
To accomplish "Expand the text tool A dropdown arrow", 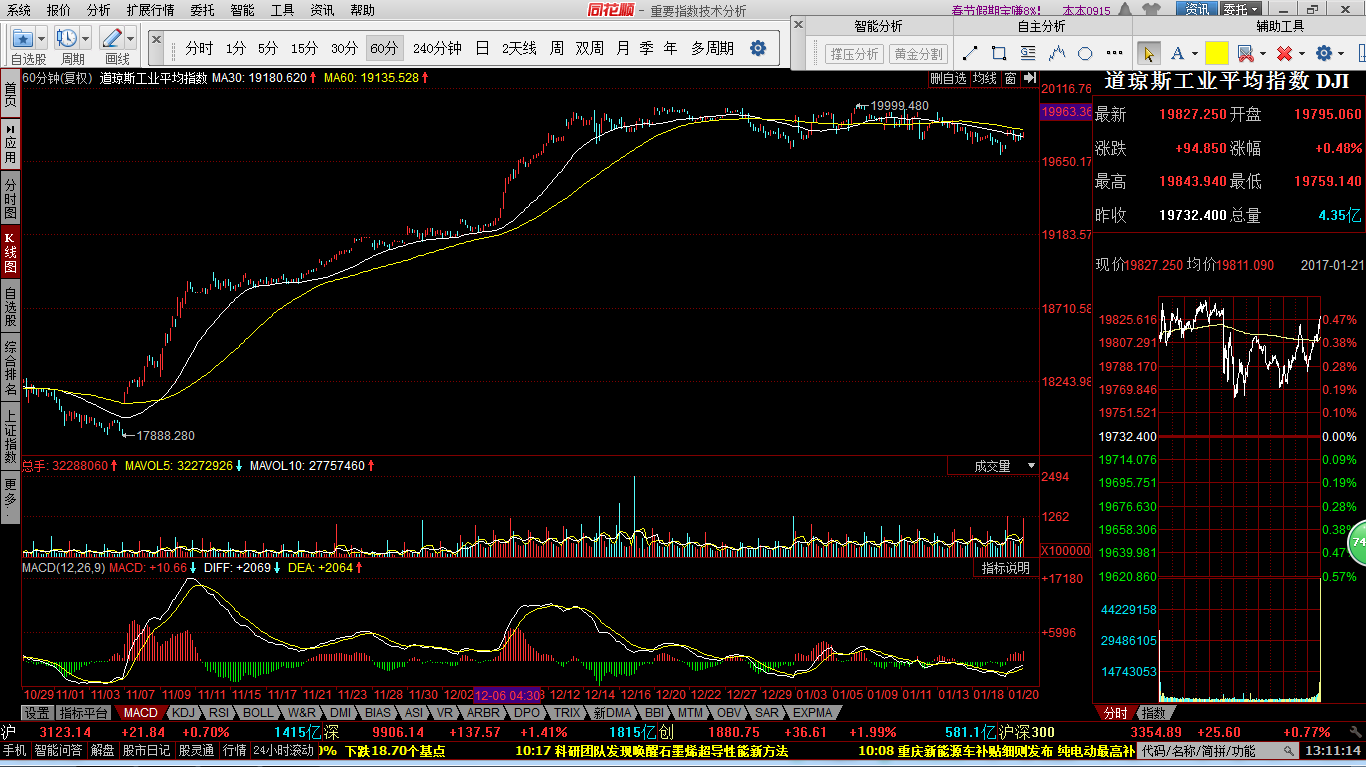I will [x=1194, y=53].
